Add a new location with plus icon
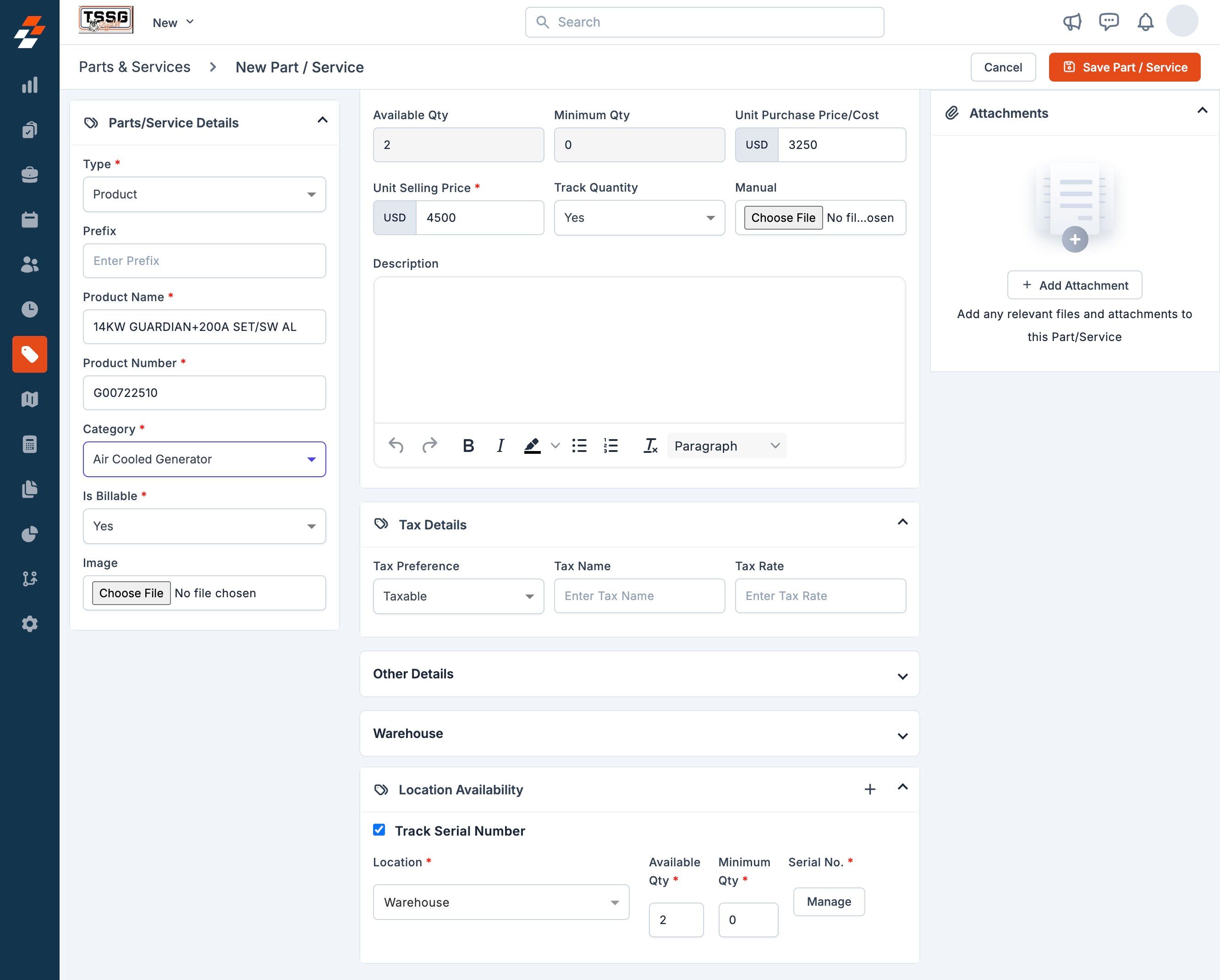The height and width of the screenshot is (980, 1220). click(870, 789)
